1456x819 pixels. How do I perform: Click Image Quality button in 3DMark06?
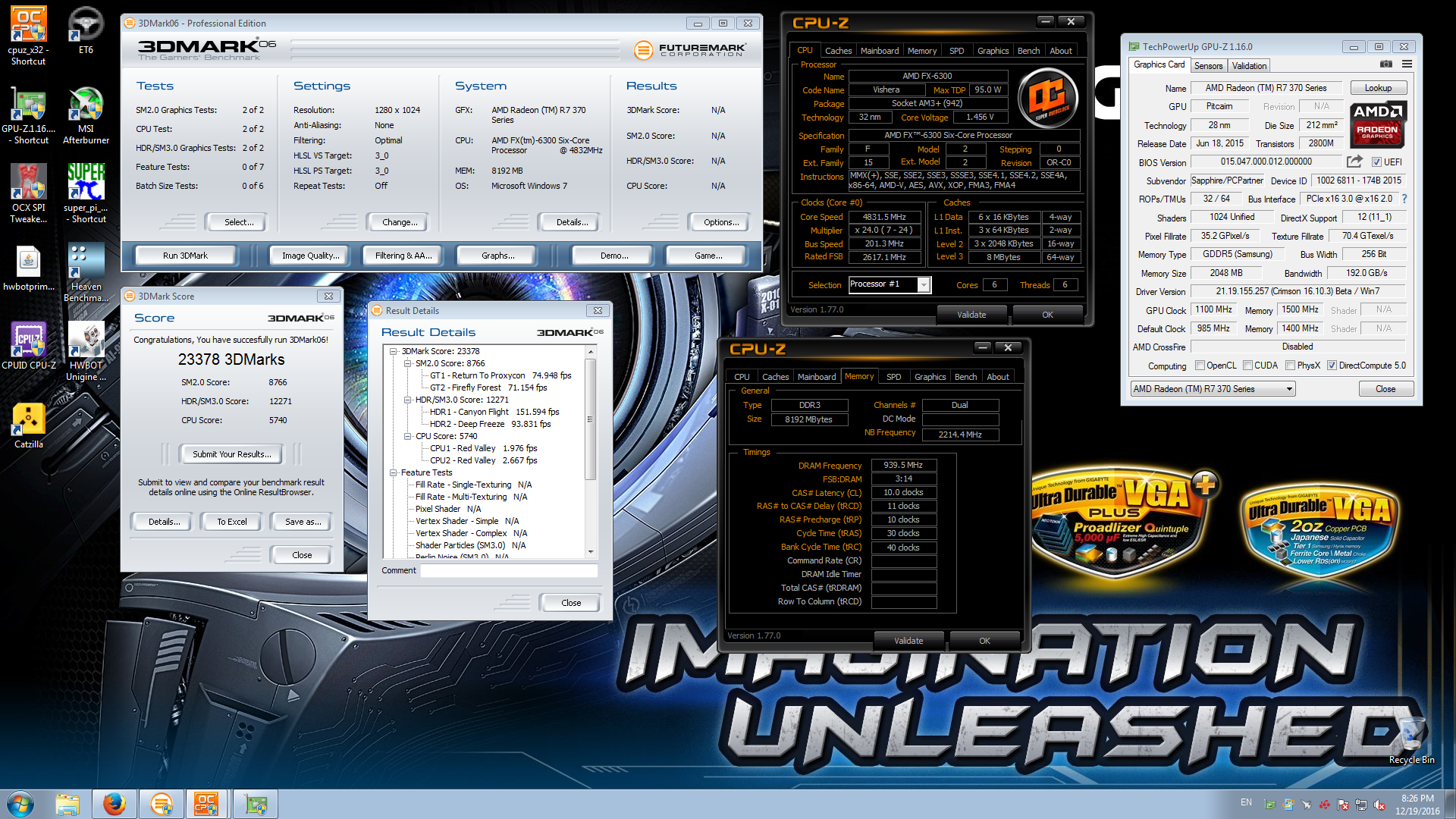310,256
